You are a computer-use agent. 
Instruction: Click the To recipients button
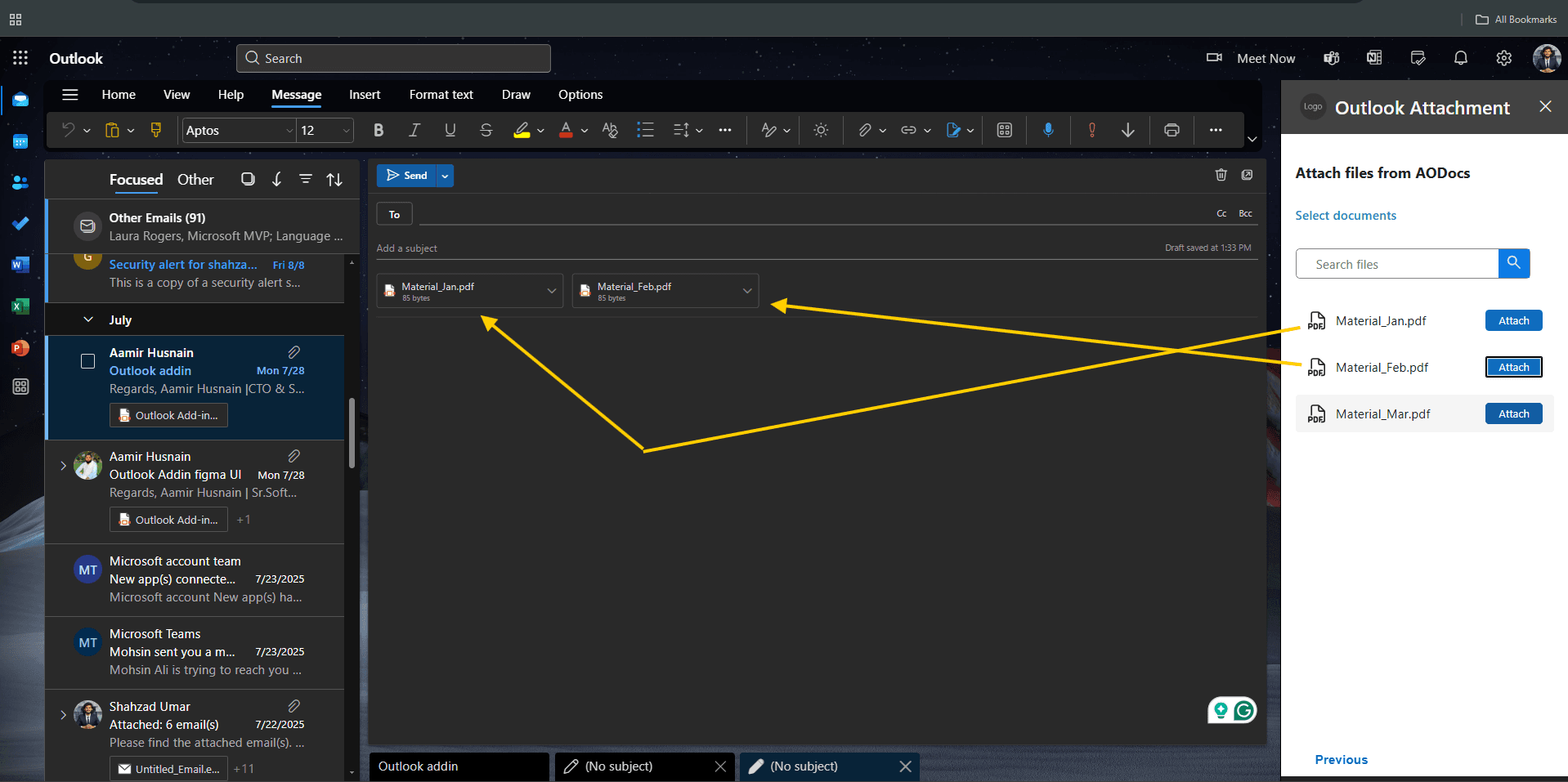[394, 214]
